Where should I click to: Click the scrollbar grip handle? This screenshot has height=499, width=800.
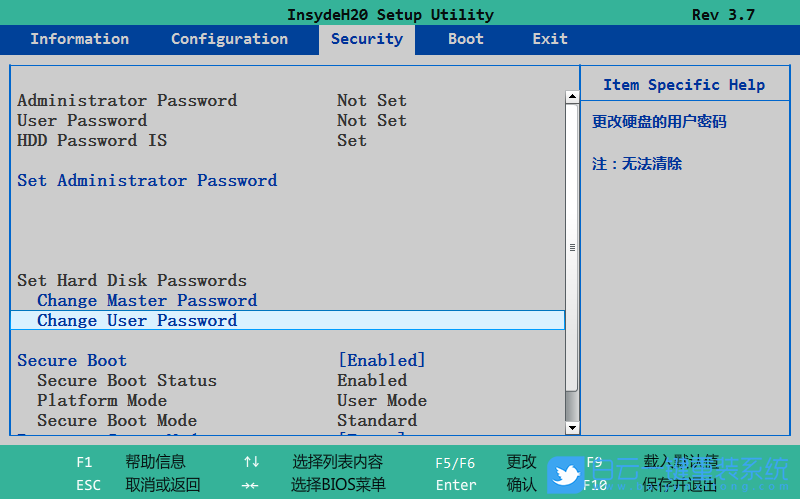572,247
